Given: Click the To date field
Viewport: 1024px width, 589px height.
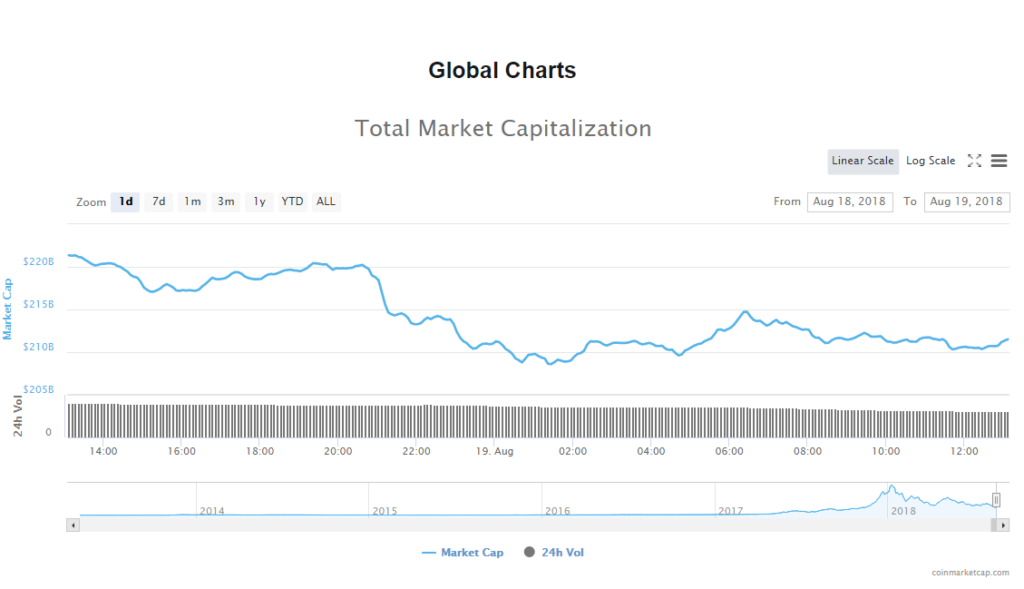Looking at the screenshot, I should 966,202.
